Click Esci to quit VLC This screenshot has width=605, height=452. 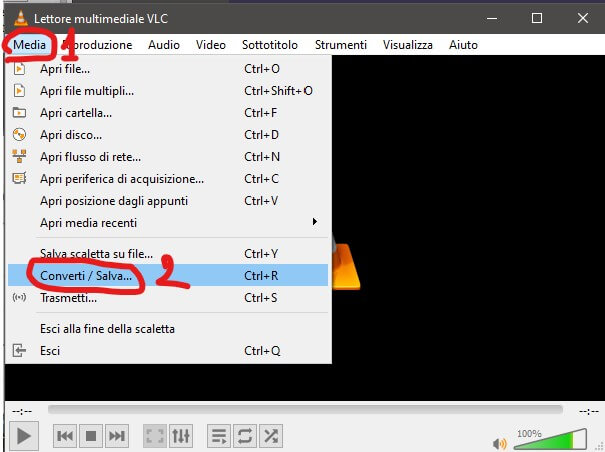pyautogui.click(x=50, y=351)
